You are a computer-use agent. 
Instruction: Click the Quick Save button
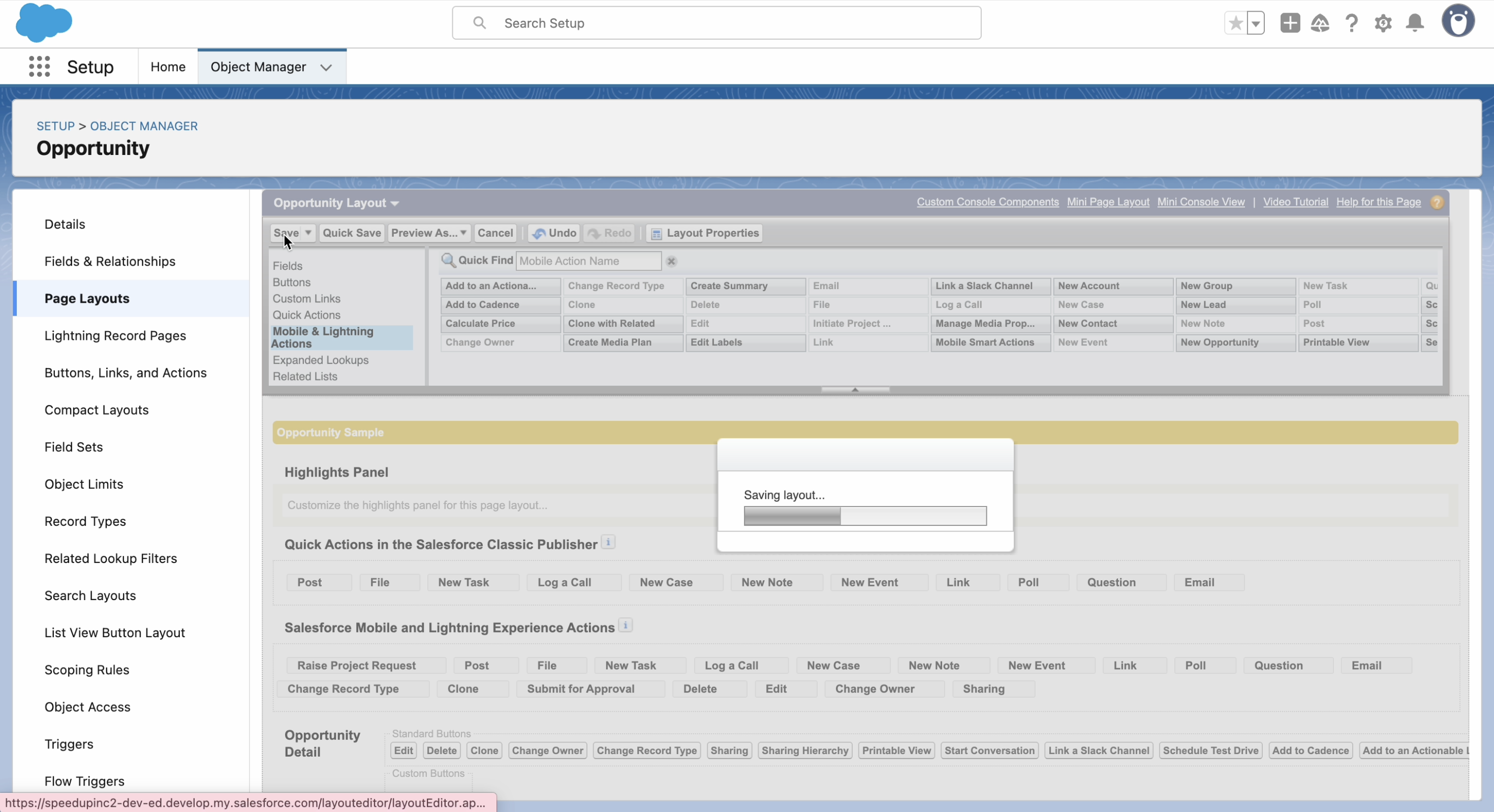click(352, 233)
